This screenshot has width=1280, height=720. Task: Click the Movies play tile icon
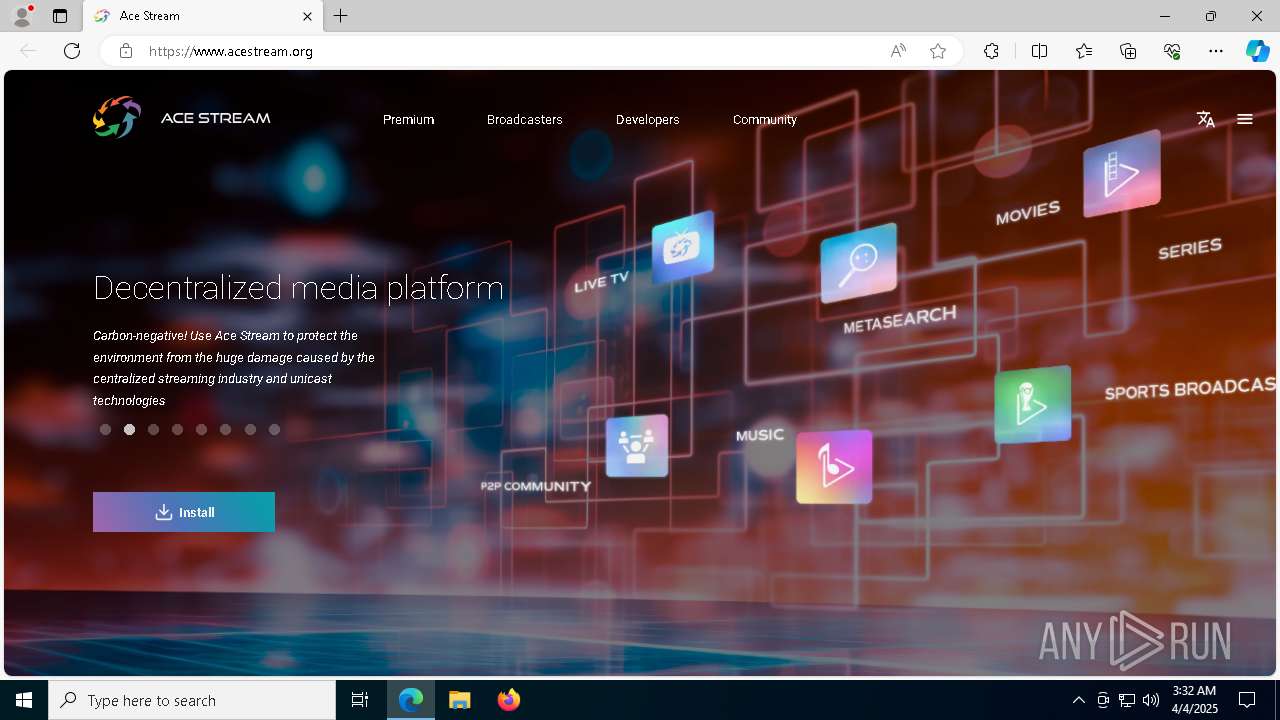[x=1122, y=173]
